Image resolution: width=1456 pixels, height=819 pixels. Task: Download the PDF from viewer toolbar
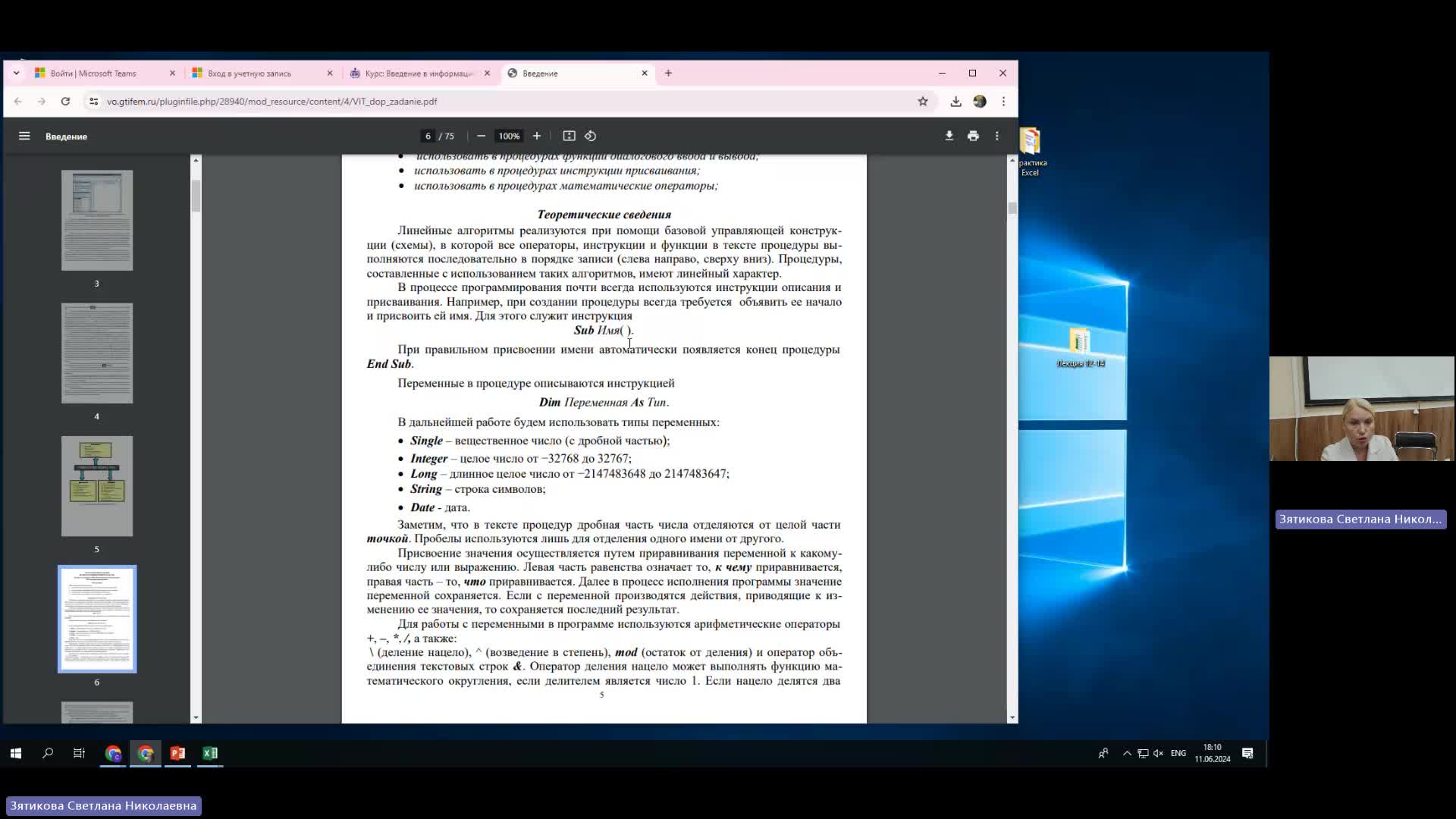point(949,136)
